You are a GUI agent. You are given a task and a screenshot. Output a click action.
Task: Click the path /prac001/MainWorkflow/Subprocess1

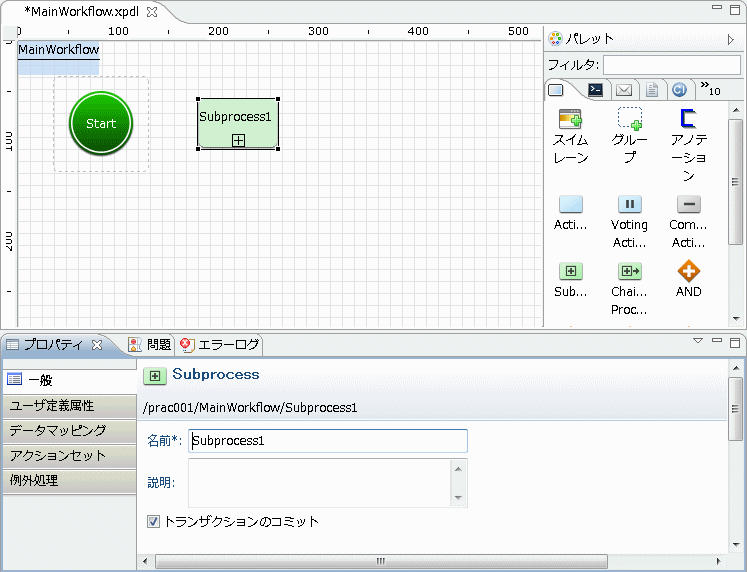(250, 408)
